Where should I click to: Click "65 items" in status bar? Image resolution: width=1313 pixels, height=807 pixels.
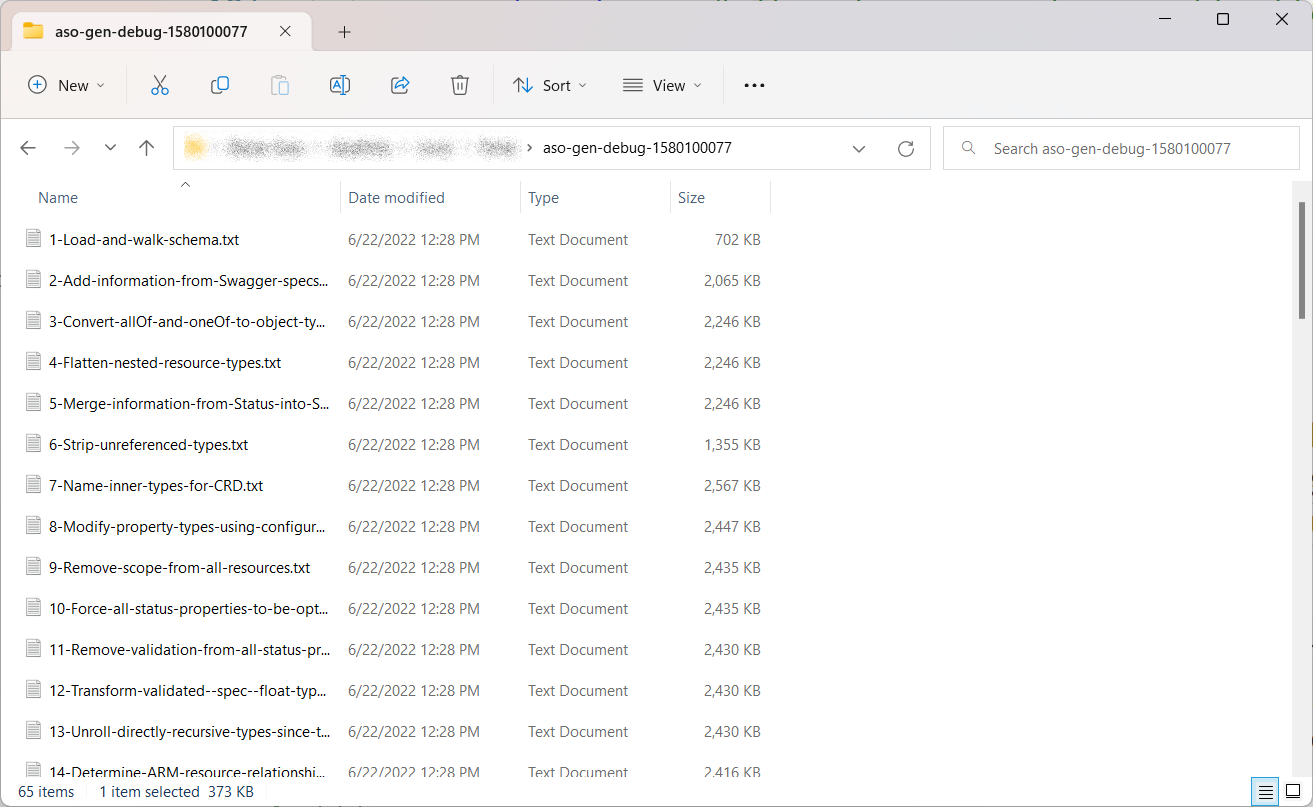(46, 792)
